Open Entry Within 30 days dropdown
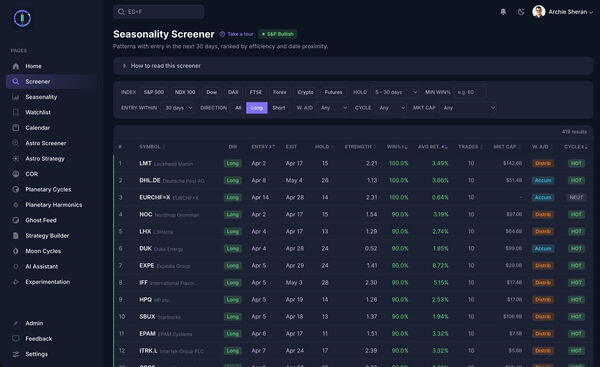600x367 pixels. (178, 108)
